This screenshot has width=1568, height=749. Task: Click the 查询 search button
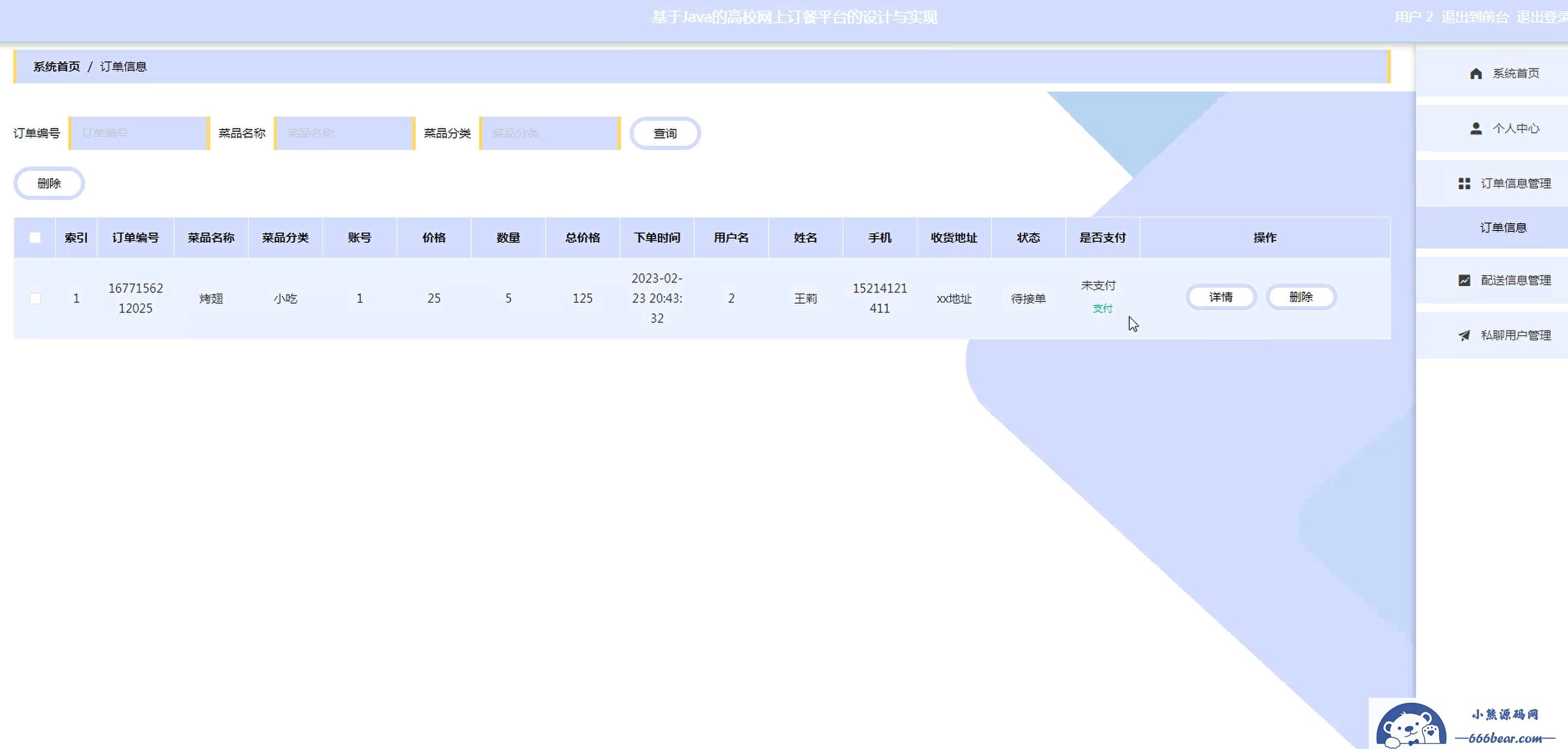pos(665,133)
